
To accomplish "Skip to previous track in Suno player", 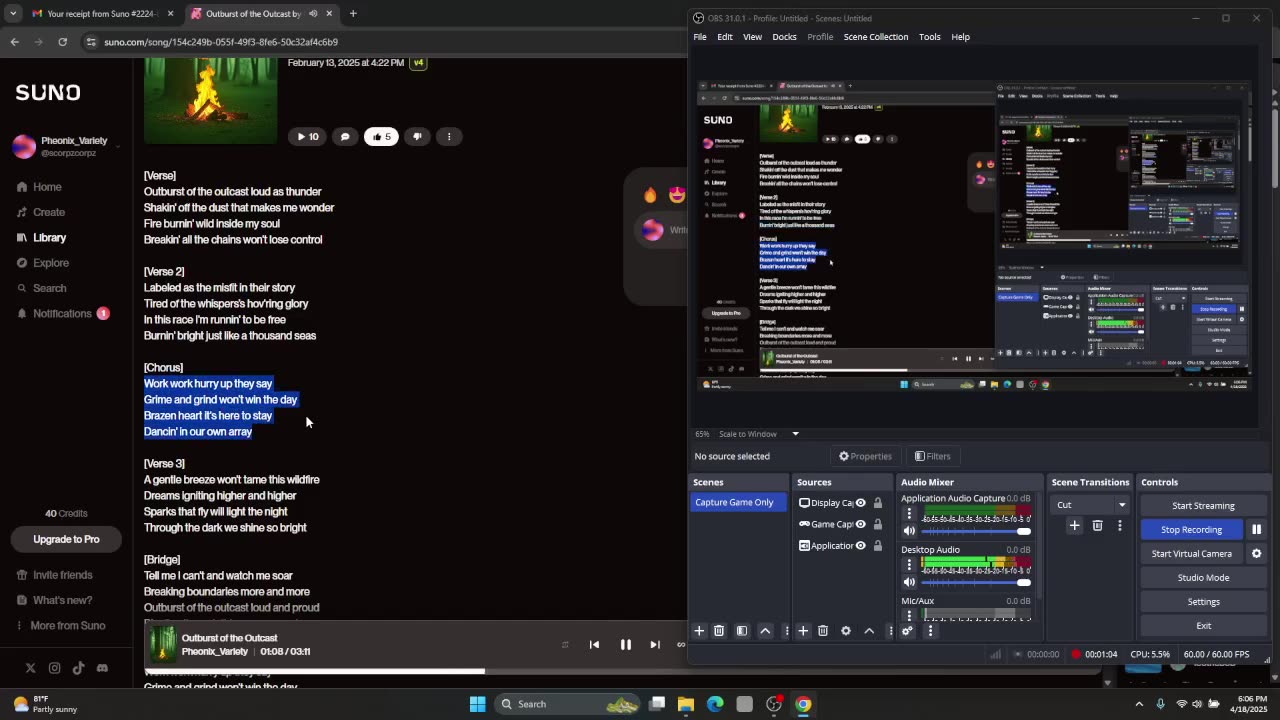I will [594, 645].
